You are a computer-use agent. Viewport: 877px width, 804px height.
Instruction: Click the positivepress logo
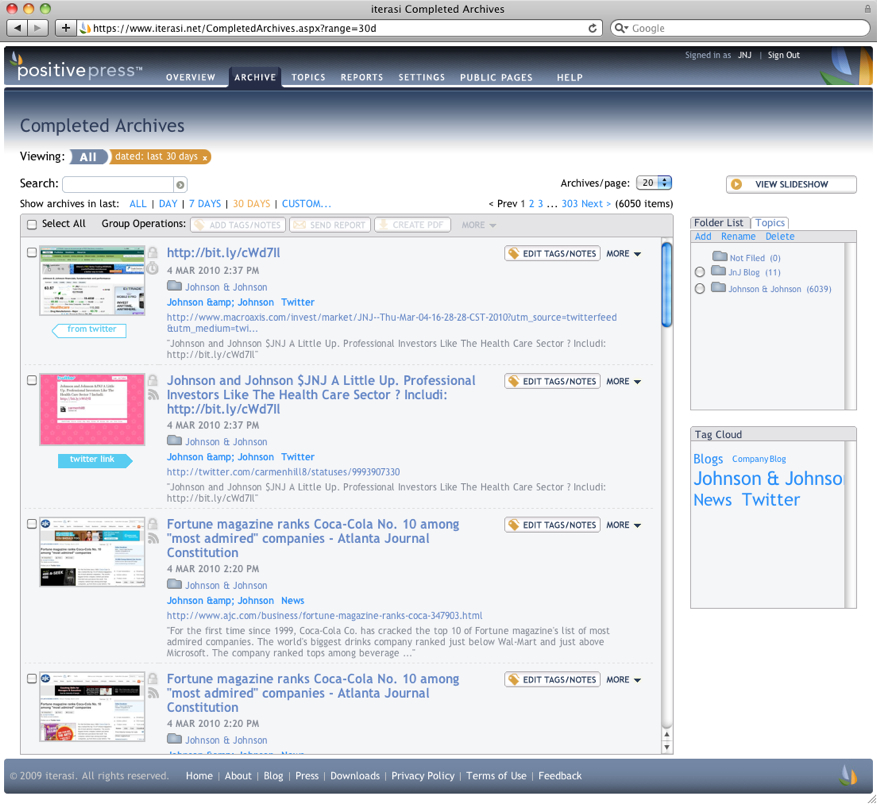tap(77, 68)
